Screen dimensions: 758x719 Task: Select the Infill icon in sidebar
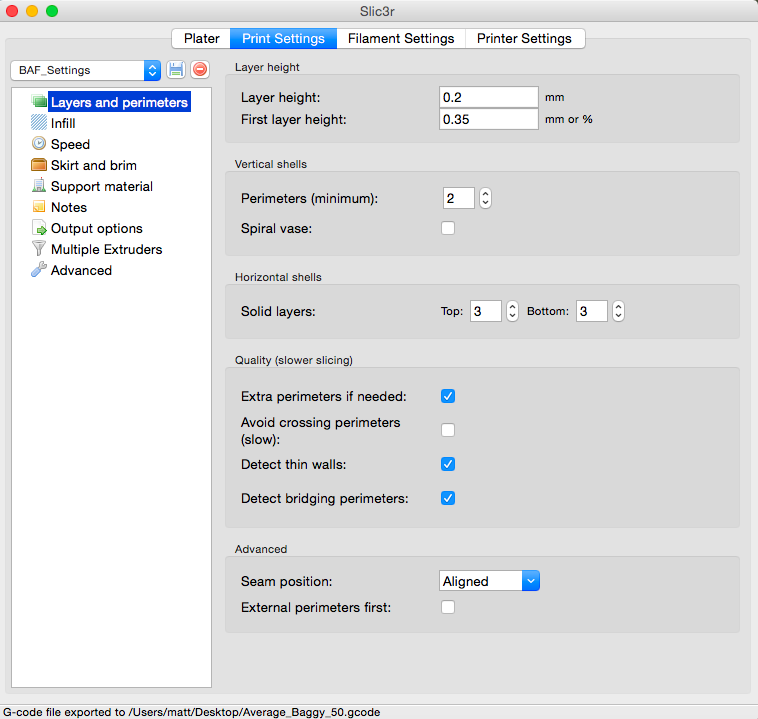coord(39,123)
